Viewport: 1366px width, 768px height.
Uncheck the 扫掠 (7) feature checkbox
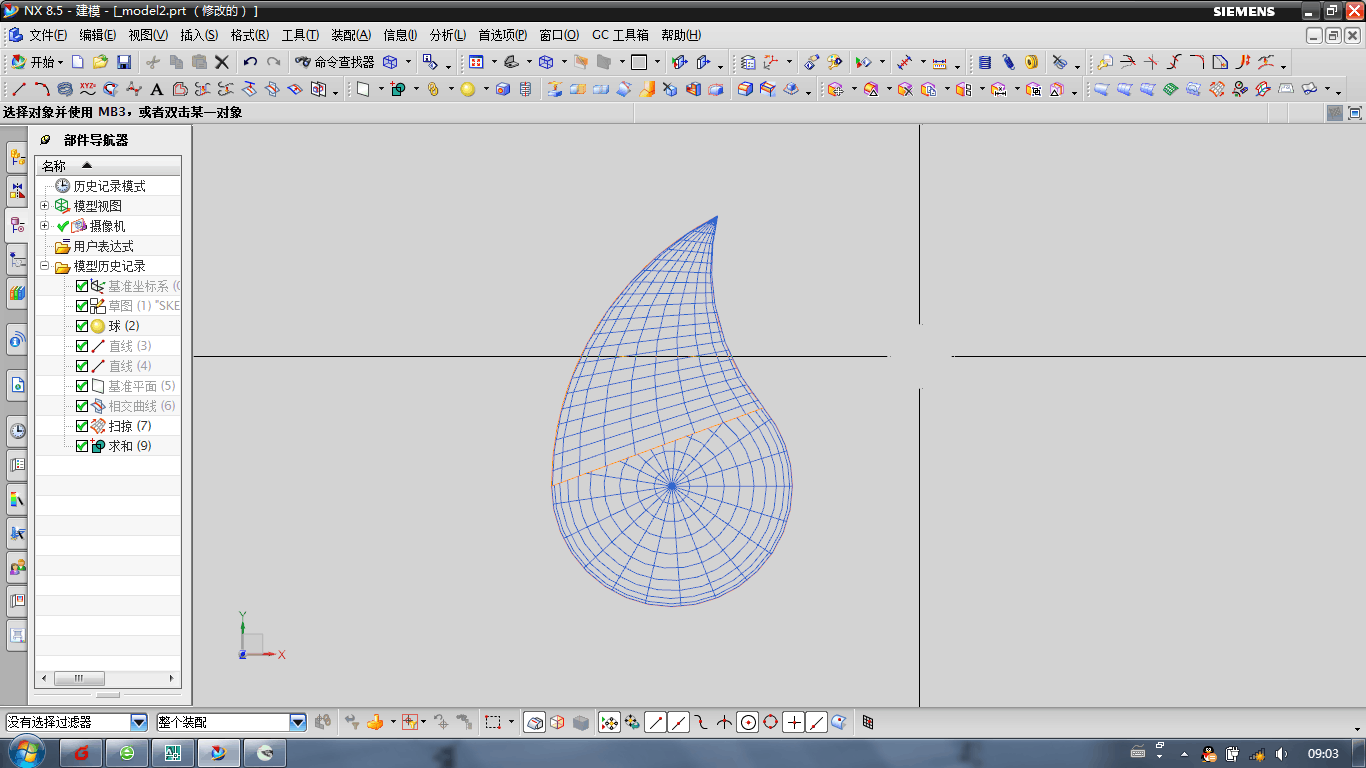(x=82, y=426)
